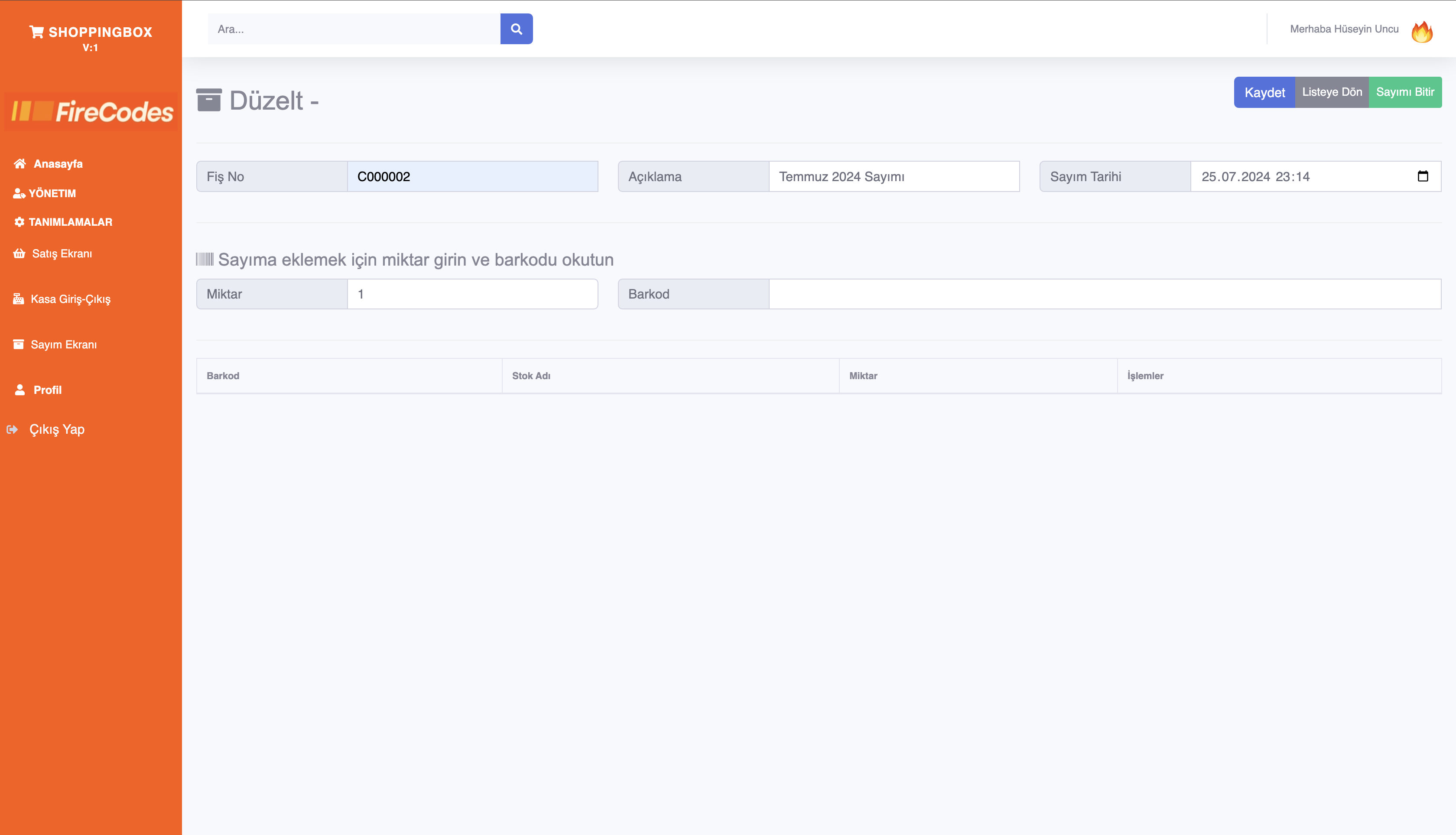Screen dimensions: 1456x835
Task: Open the Kasa Giriş-Çıkış page
Action: tap(70, 299)
